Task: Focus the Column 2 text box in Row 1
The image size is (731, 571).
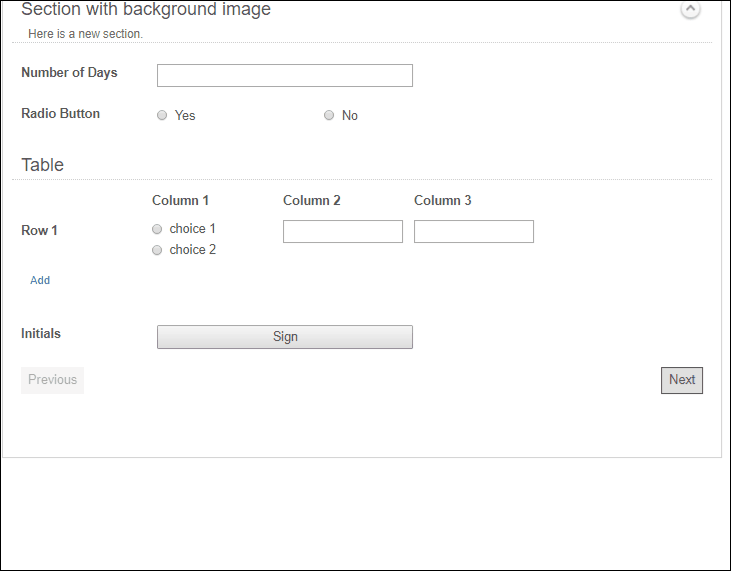Action: coord(343,232)
